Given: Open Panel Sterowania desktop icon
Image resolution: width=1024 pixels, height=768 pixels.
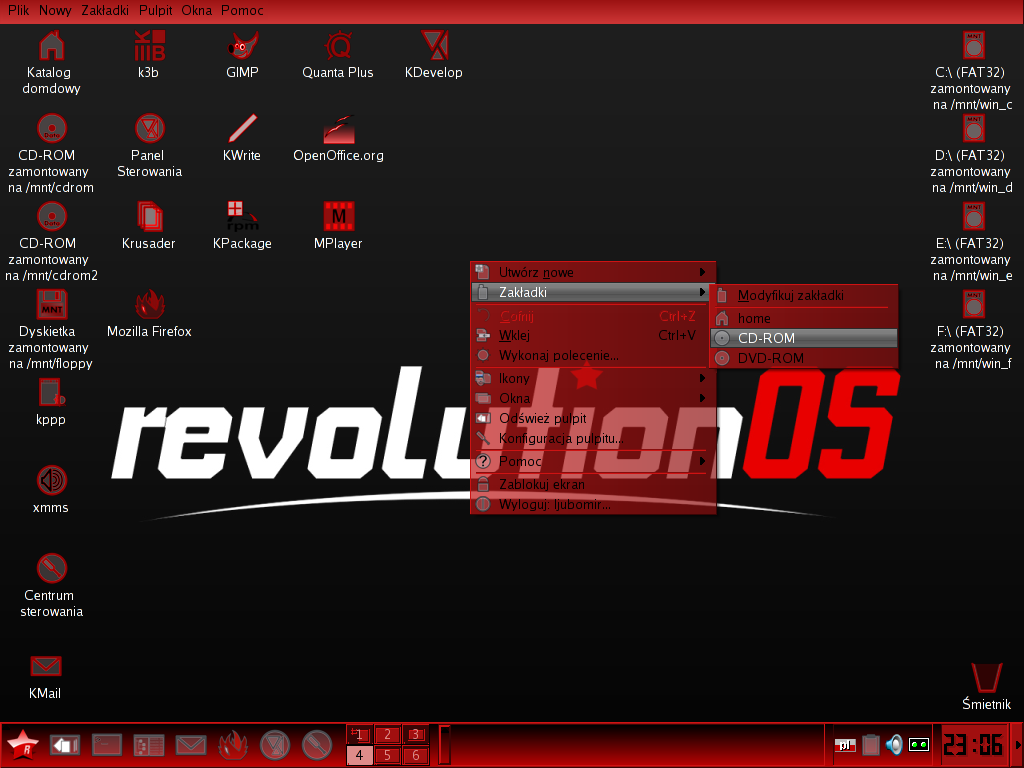Looking at the screenshot, I should tap(150, 129).
